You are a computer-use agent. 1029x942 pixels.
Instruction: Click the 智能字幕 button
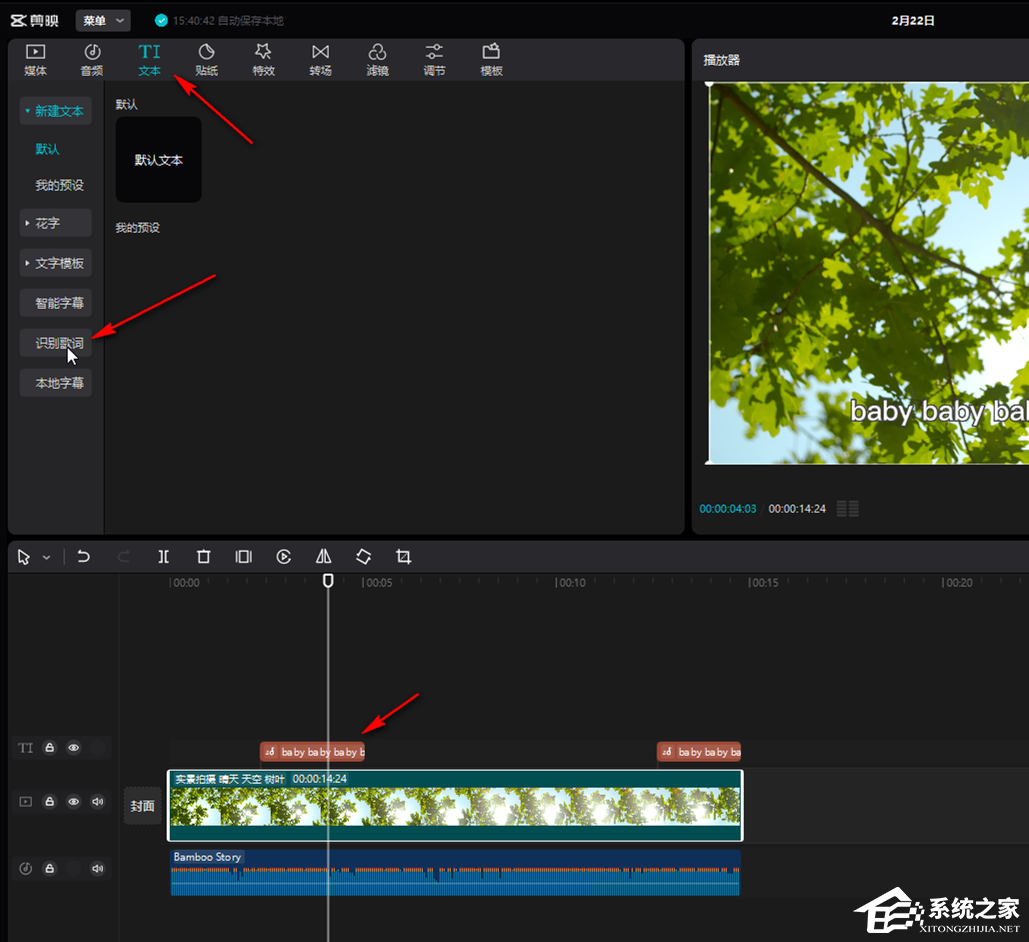(x=57, y=303)
